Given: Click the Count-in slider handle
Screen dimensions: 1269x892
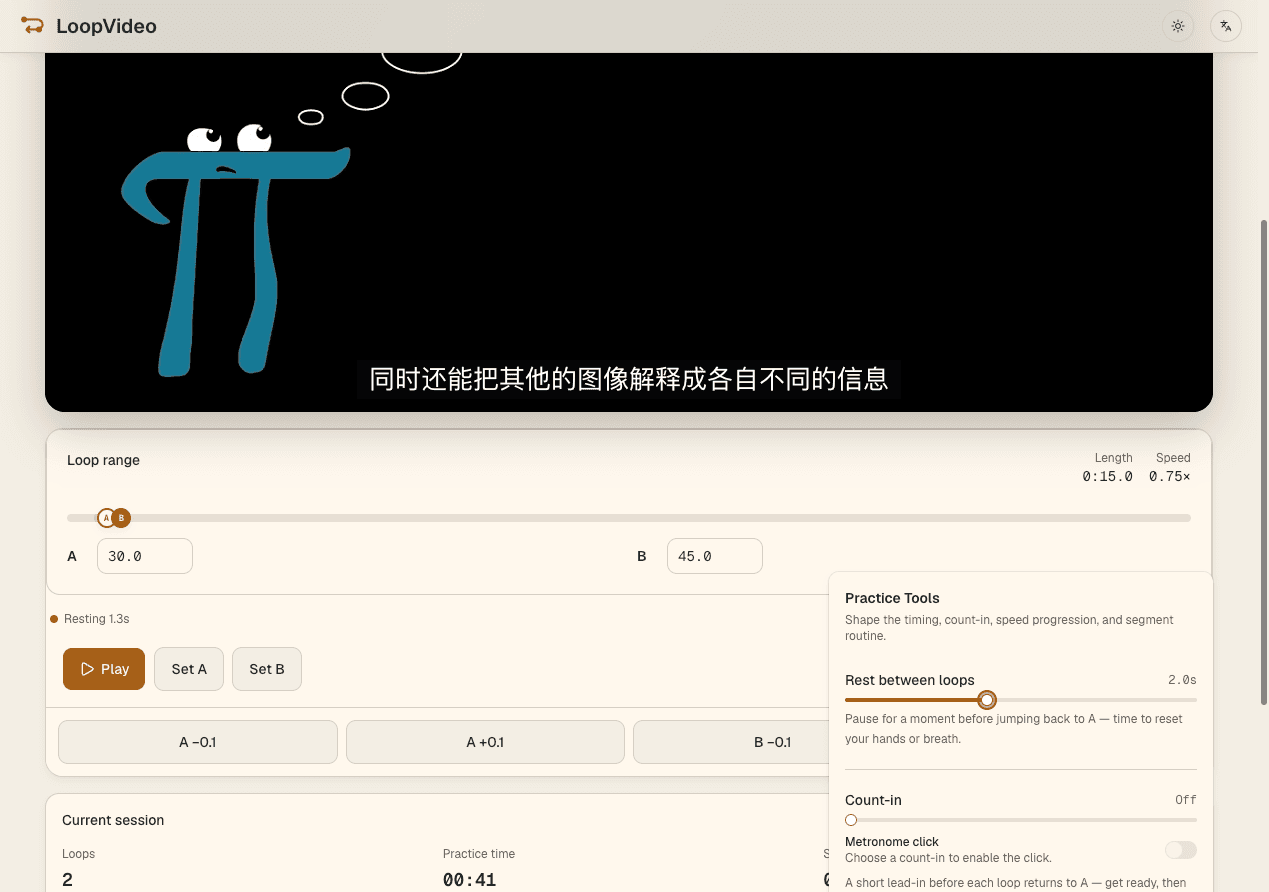Looking at the screenshot, I should [x=851, y=820].
